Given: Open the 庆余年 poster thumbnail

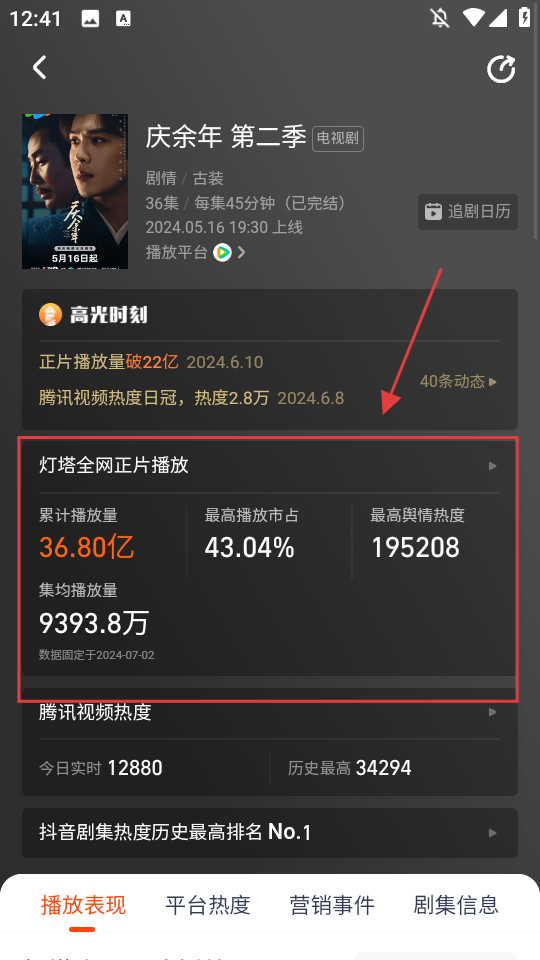Looking at the screenshot, I should coord(75,191).
